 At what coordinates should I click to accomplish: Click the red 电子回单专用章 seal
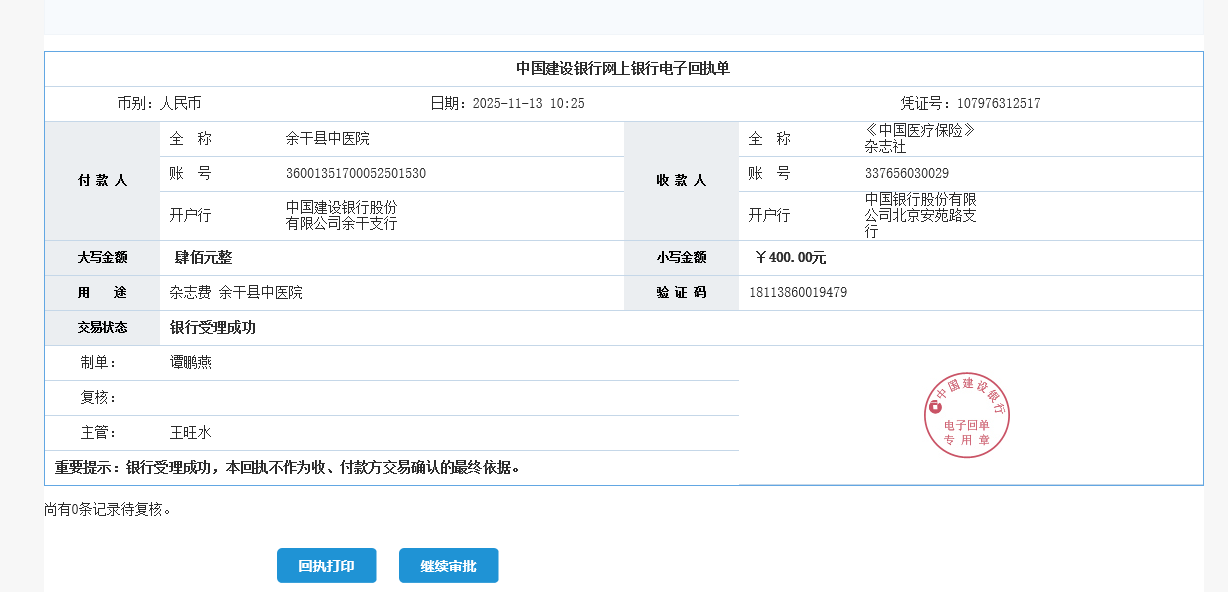click(966, 415)
